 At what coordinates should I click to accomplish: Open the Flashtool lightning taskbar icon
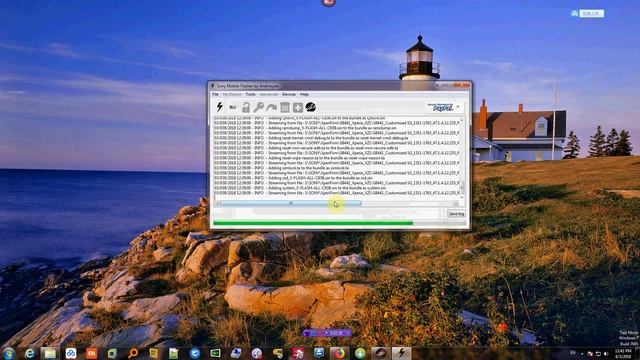click(402, 353)
